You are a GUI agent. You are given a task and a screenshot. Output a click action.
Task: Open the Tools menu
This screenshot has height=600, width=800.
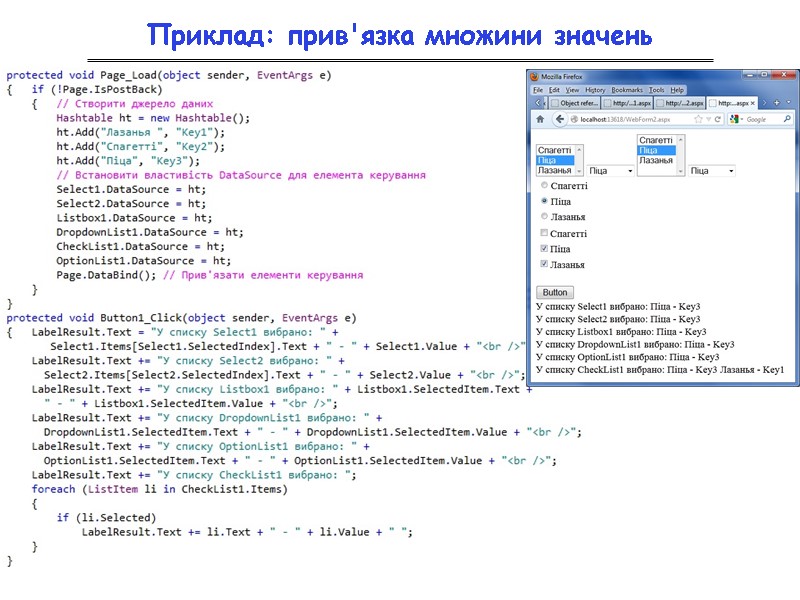657,90
